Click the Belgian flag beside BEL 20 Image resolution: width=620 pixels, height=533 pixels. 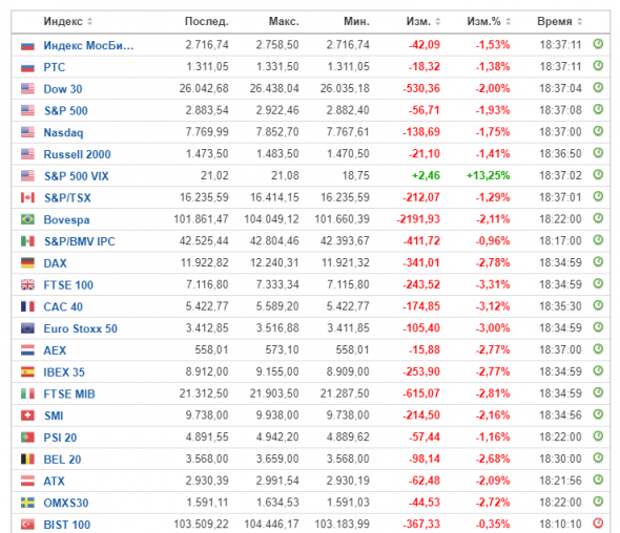(28, 459)
